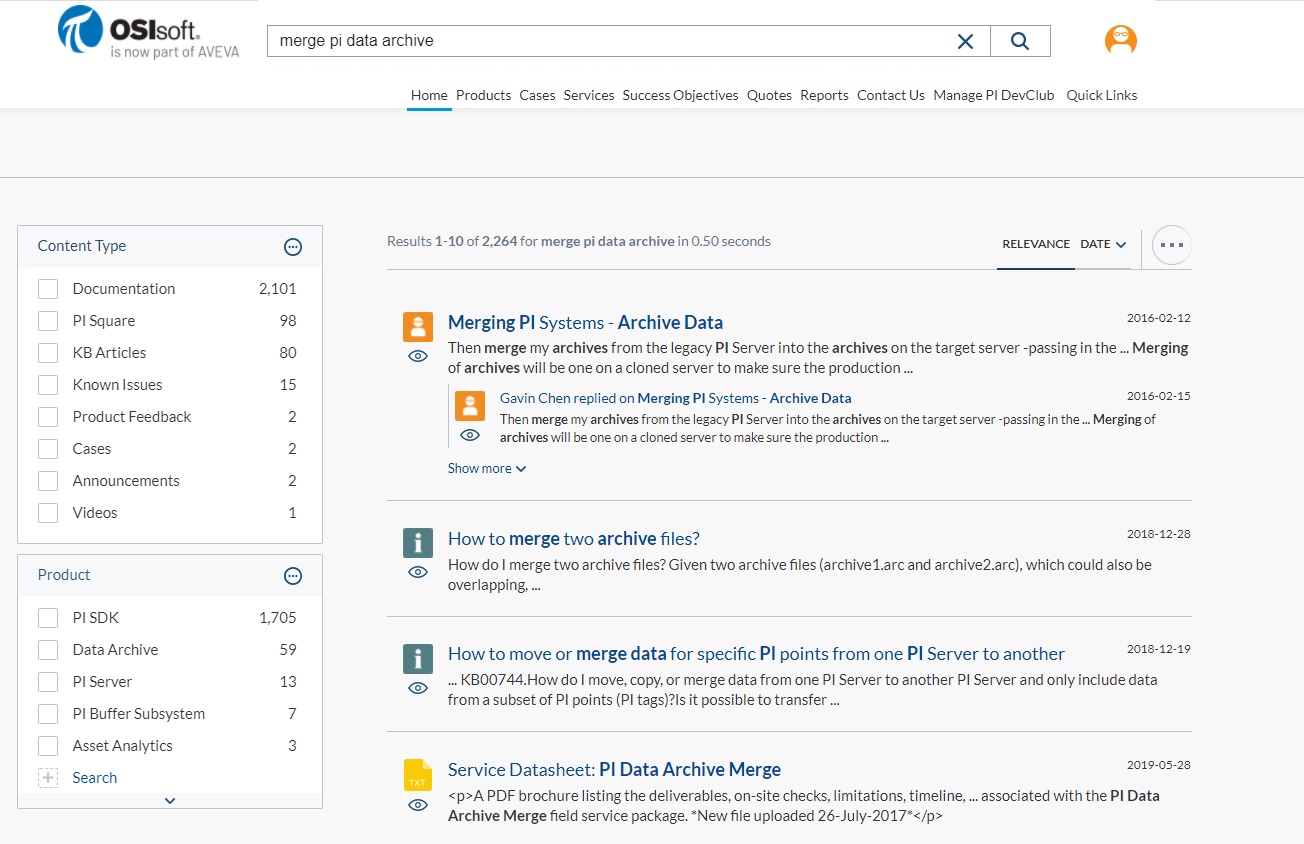1304x844 pixels.
Task: Open the Date sort dropdown
Action: (x=1103, y=244)
